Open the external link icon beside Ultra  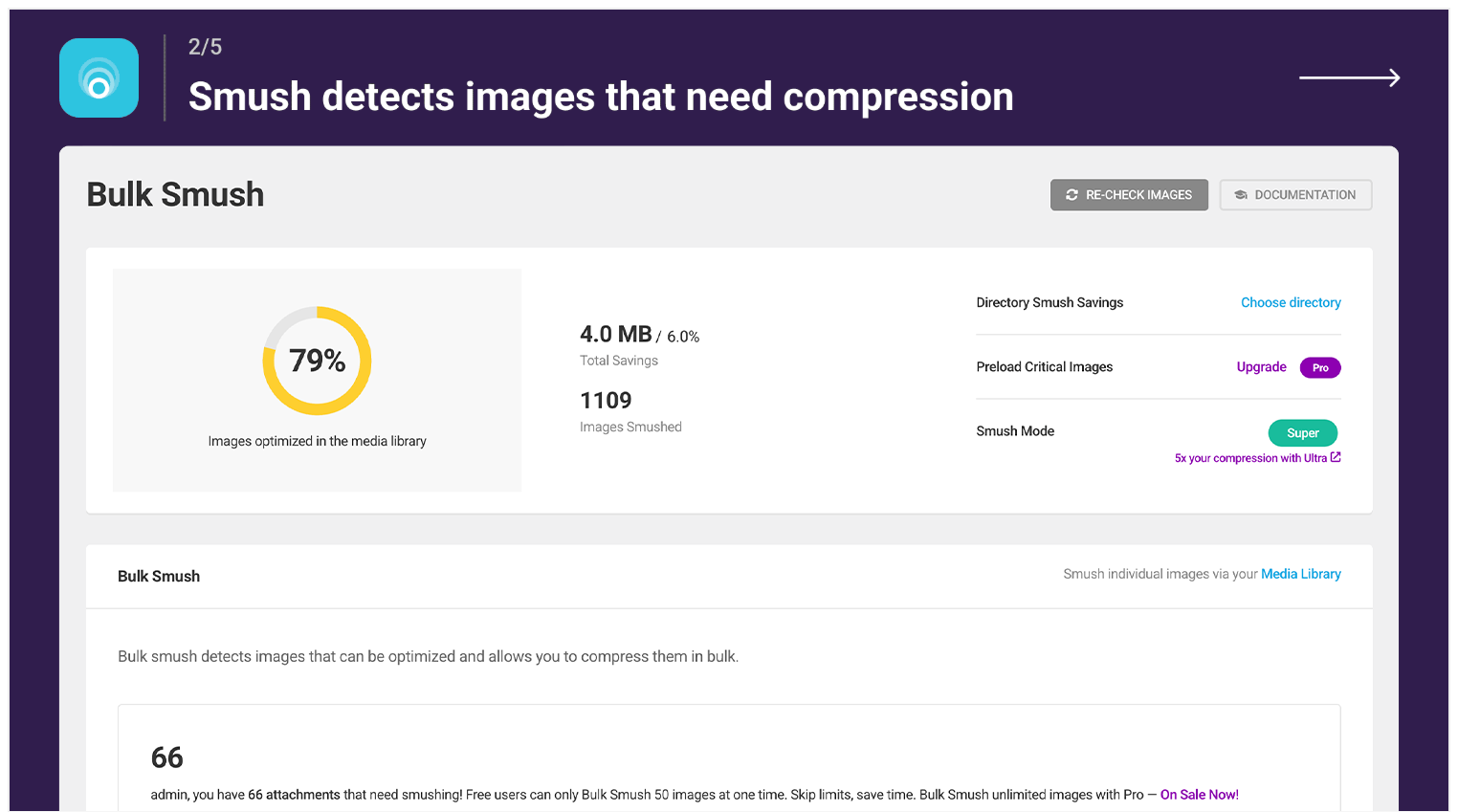(x=1335, y=457)
